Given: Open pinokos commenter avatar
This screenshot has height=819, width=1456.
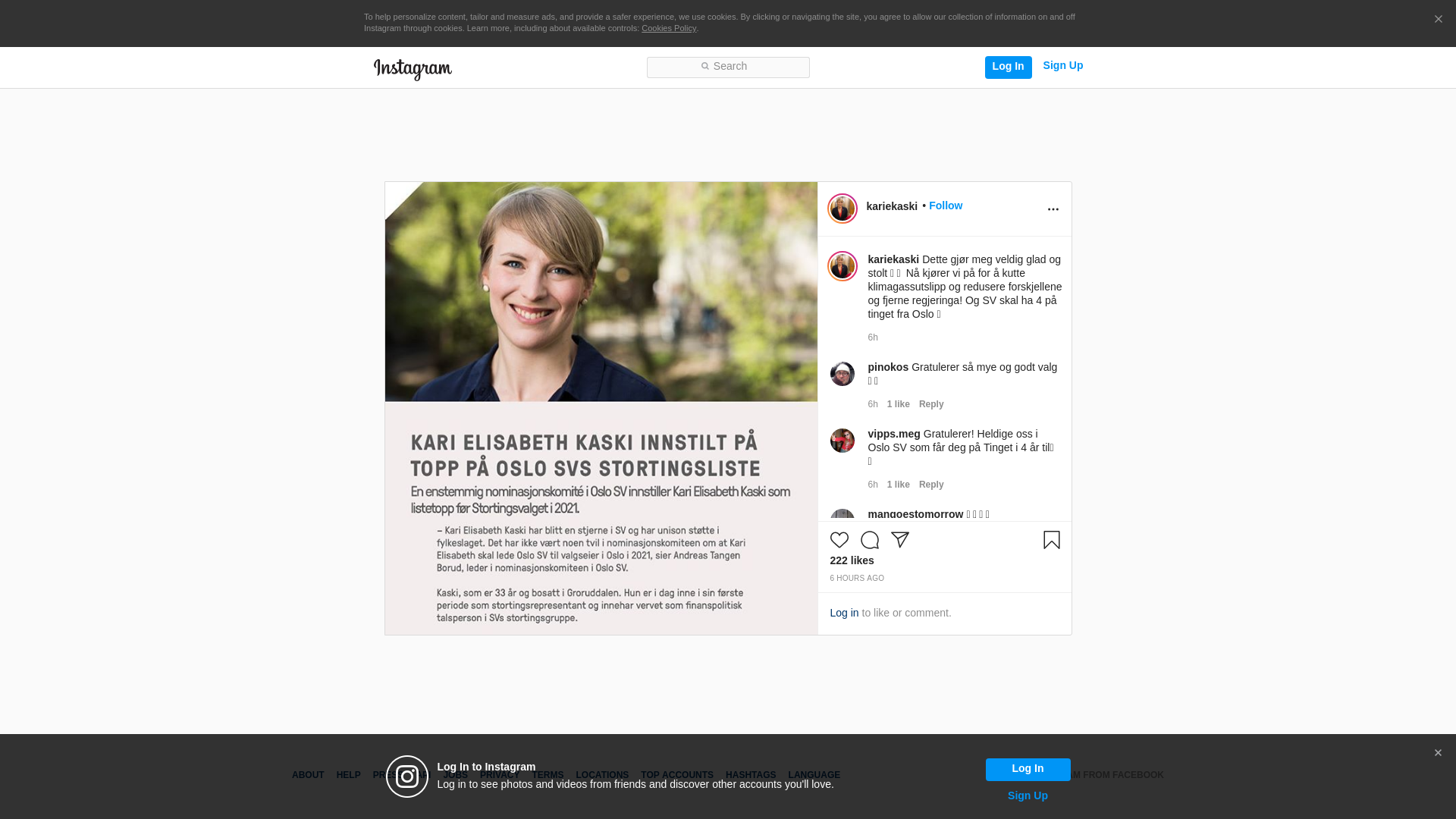Looking at the screenshot, I should [843, 374].
